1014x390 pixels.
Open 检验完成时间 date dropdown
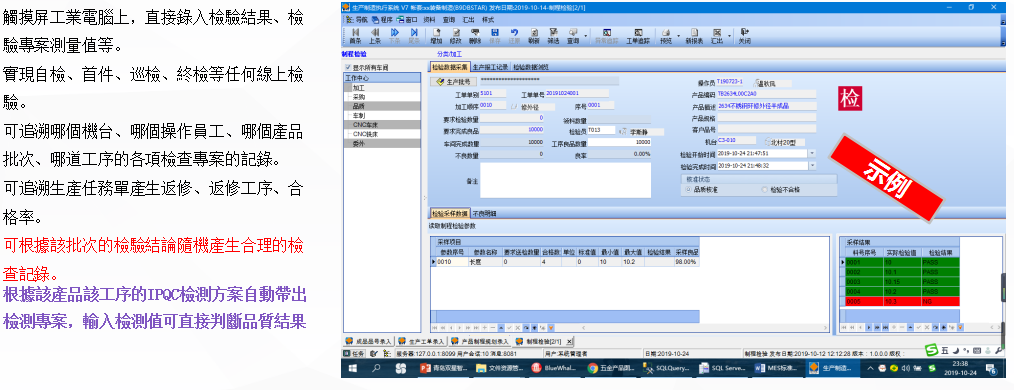tap(812, 166)
